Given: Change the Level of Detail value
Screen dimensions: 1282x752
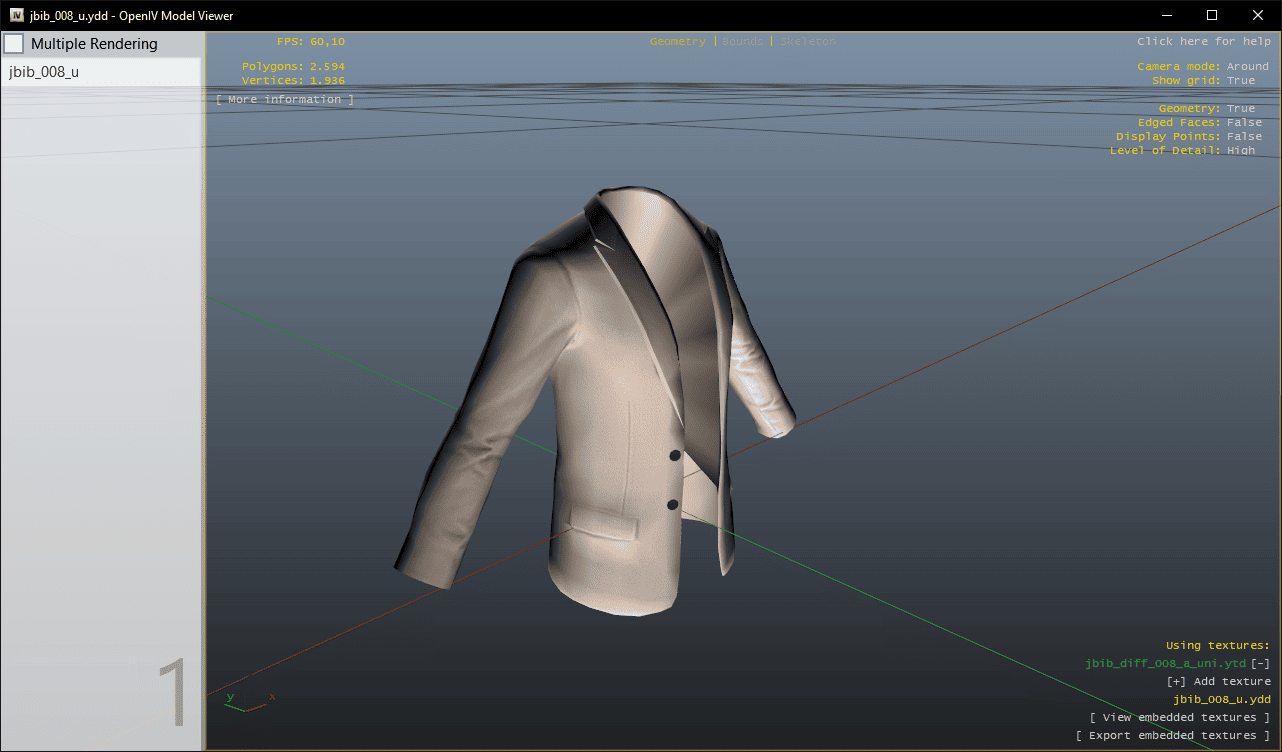Looking at the screenshot, I should click(x=1240, y=151).
